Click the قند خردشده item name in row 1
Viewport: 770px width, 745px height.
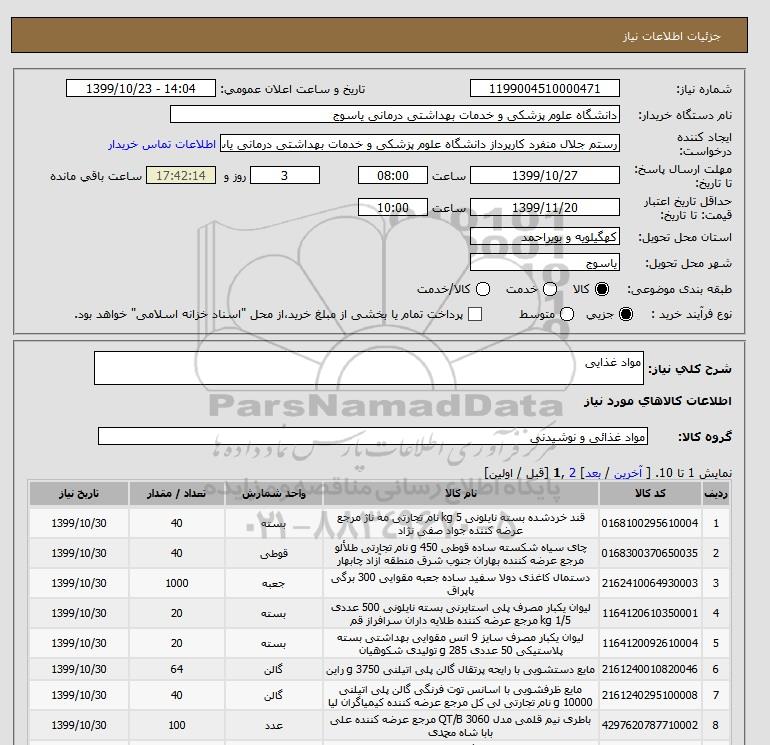click(x=461, y=524)
